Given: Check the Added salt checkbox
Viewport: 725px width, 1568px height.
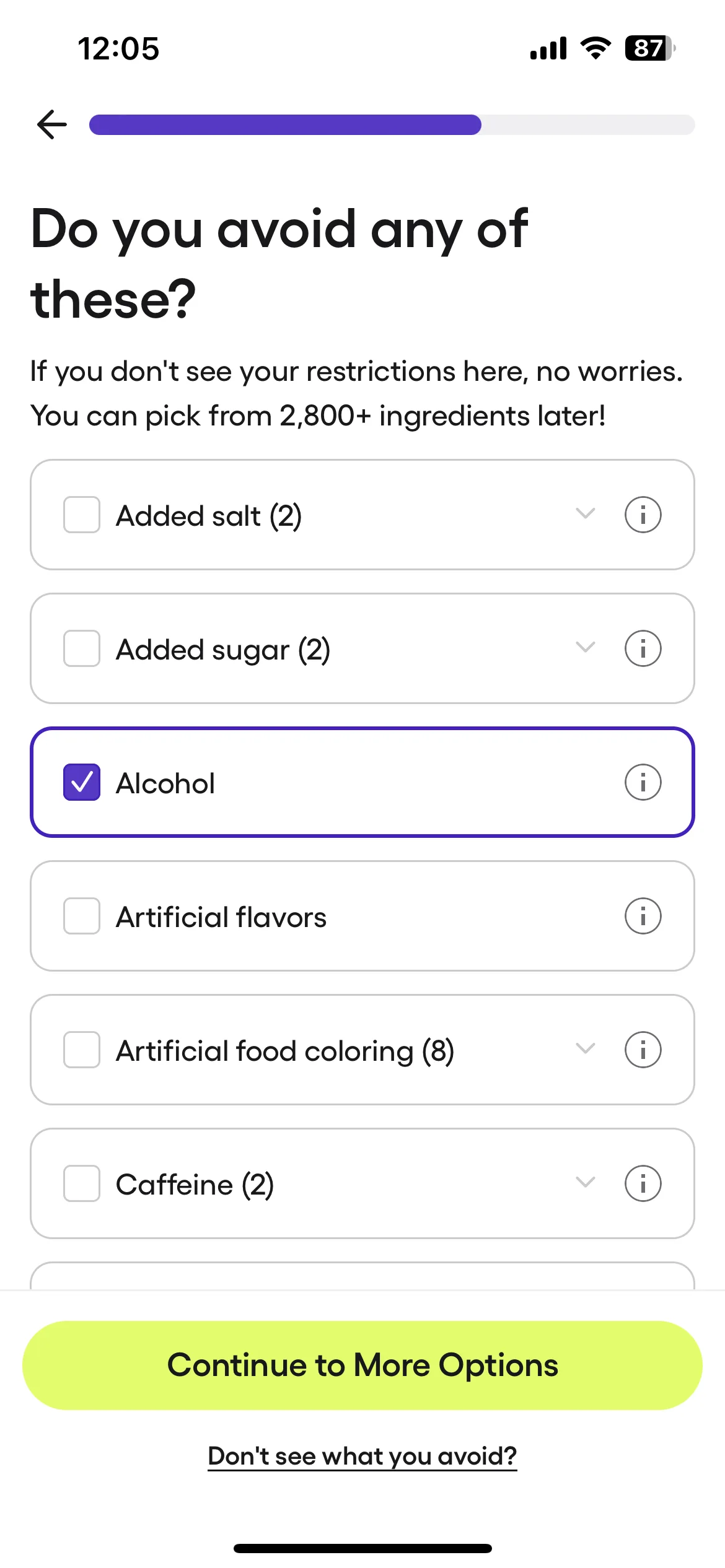Looking at the screenshot, I should click(82, 515).
